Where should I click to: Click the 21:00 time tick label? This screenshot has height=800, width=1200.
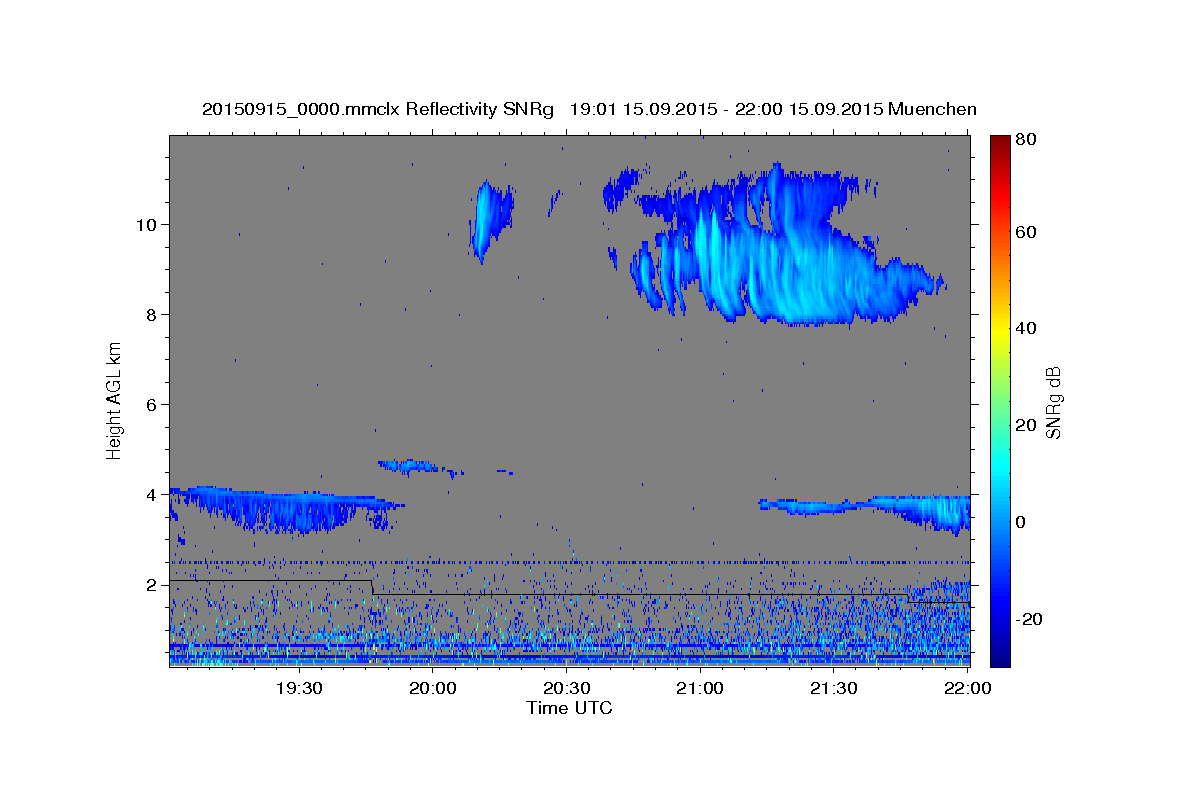point(700,688)
